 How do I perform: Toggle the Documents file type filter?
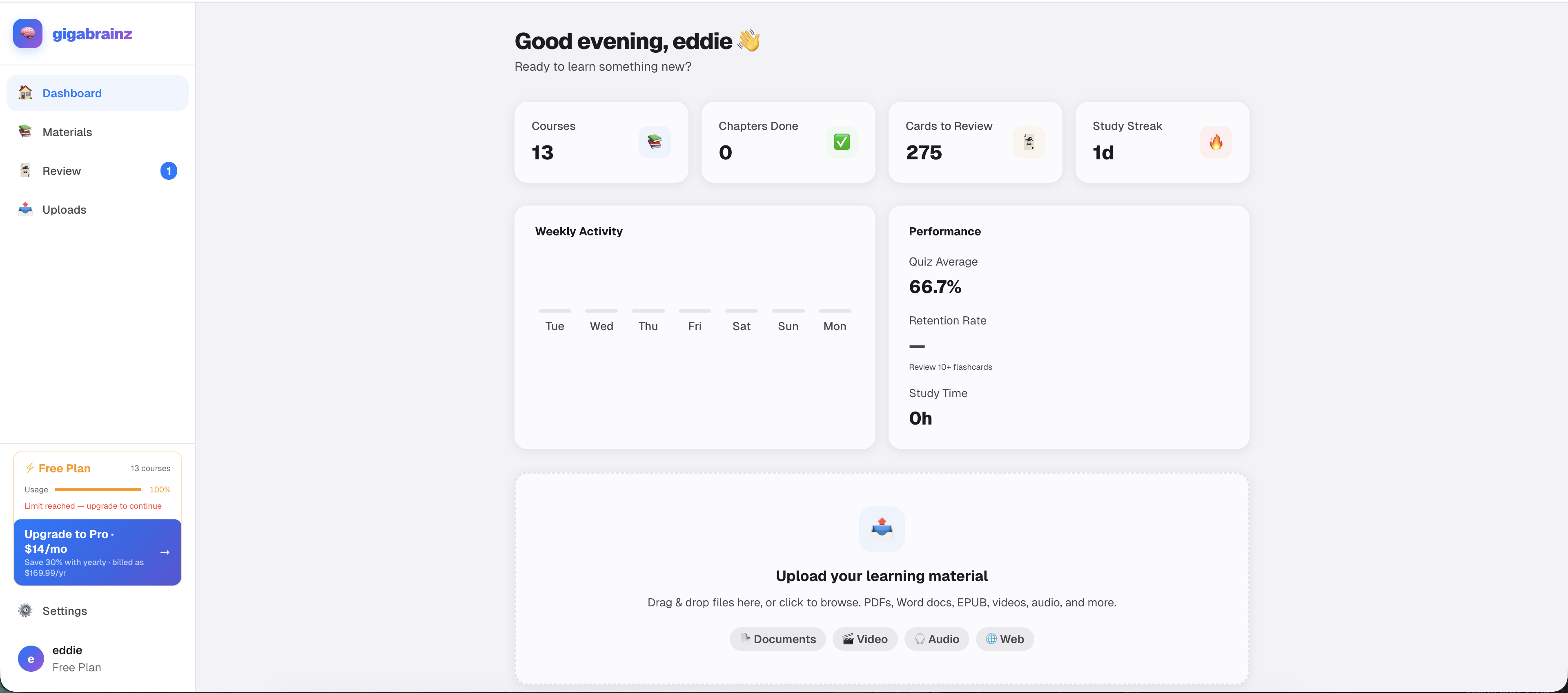click(777, 639)
